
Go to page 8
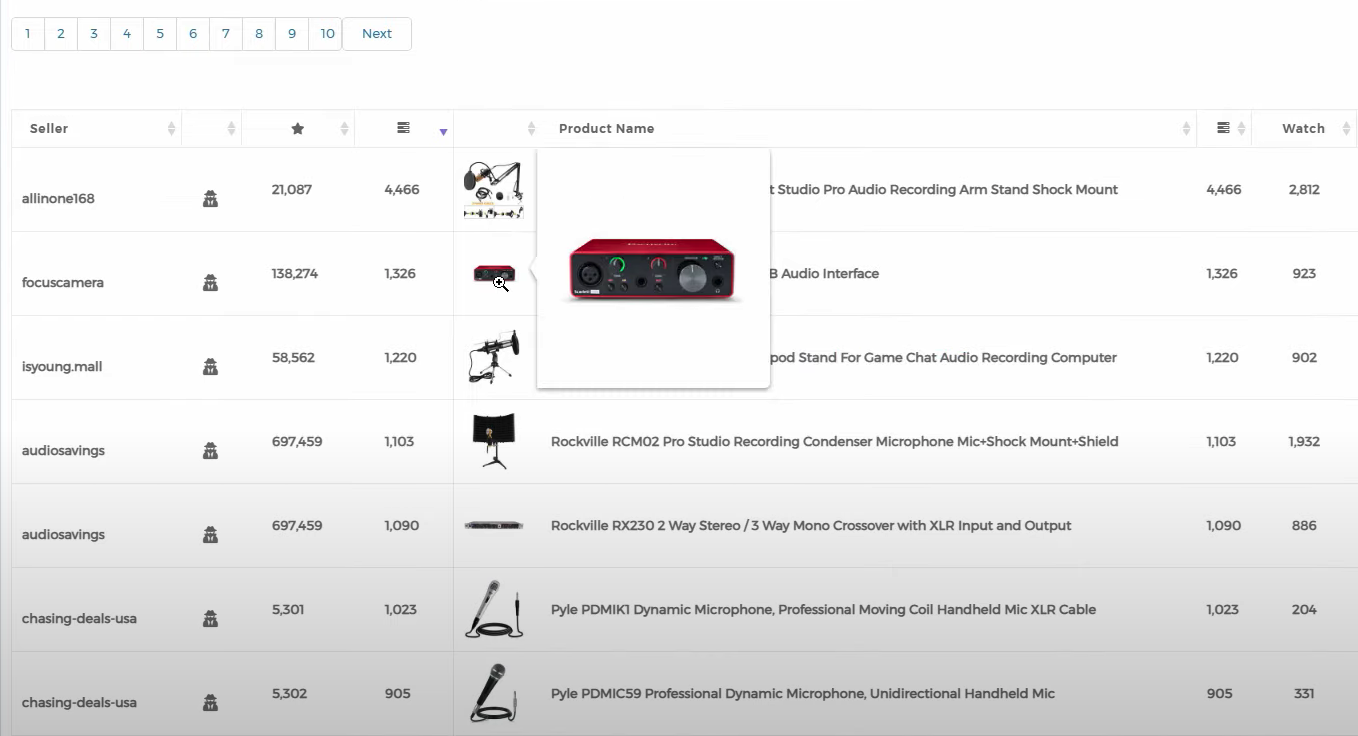coord(259,34)
